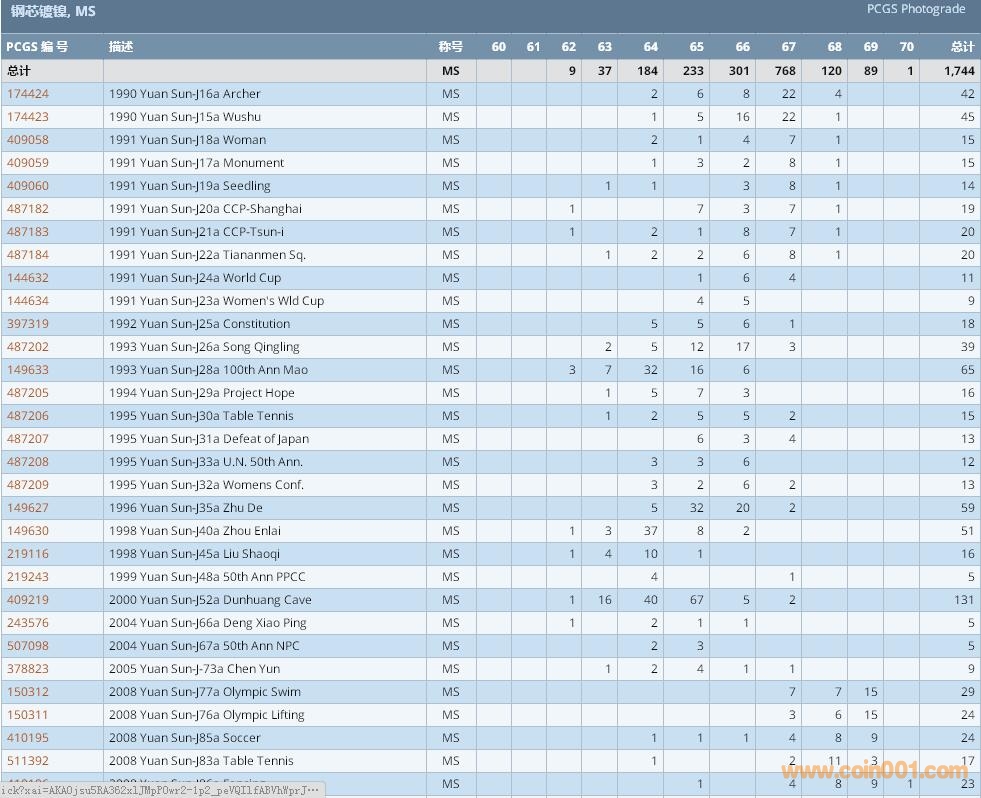
Task: Open coin entry 409058
Action: pos(28,140)
